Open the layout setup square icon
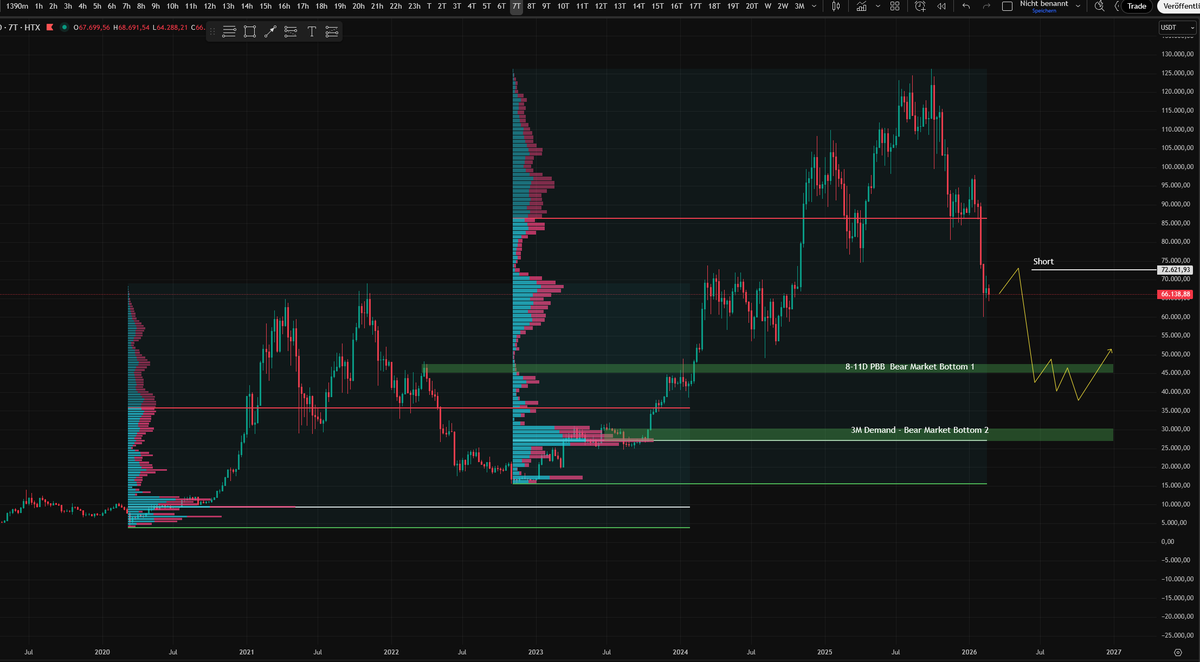This screenshot has height=662, width=1200. tap(1007, 6)
